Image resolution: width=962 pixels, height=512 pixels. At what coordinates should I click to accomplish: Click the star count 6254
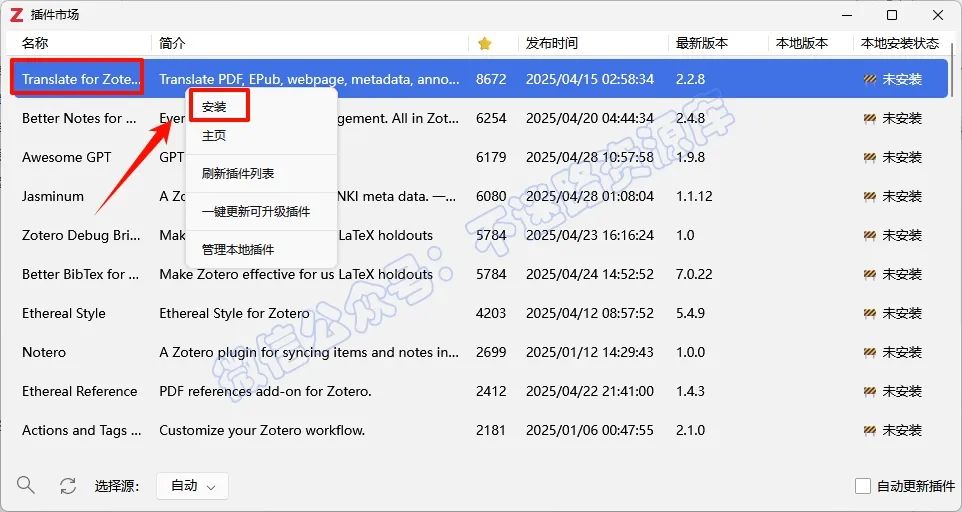pos(491,118)
